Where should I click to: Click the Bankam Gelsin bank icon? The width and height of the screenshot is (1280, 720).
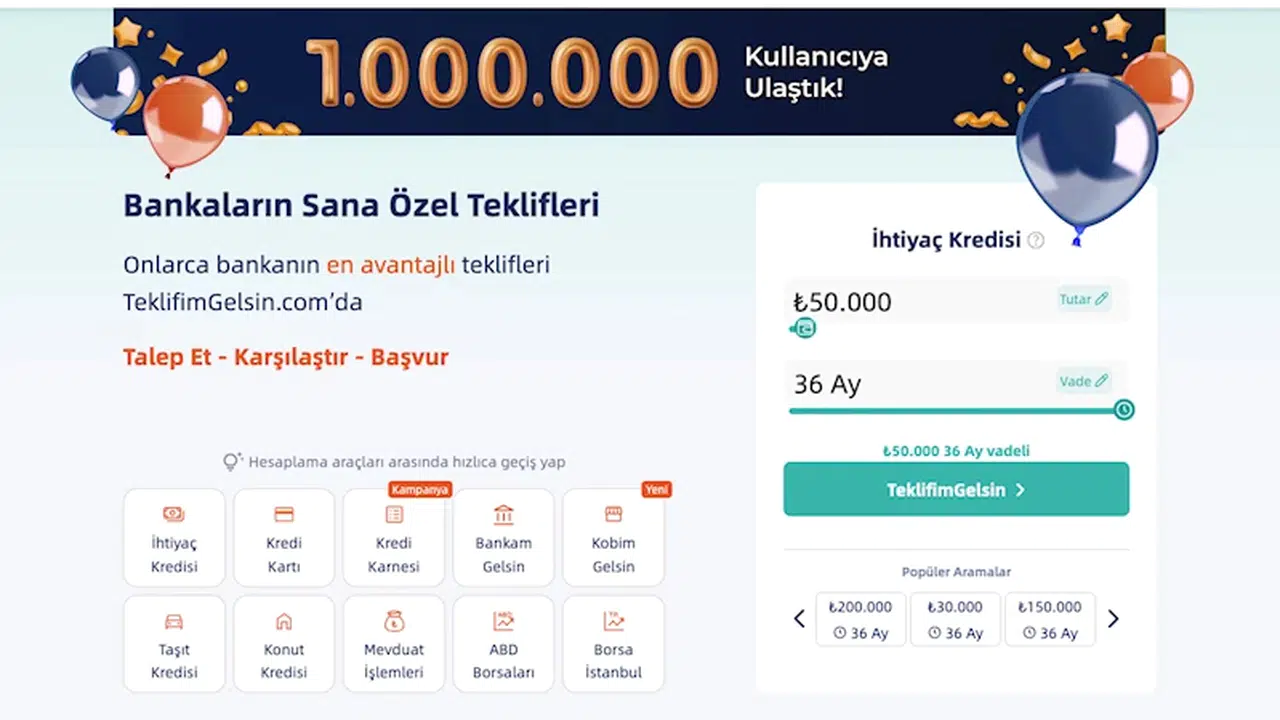[504, 516]
